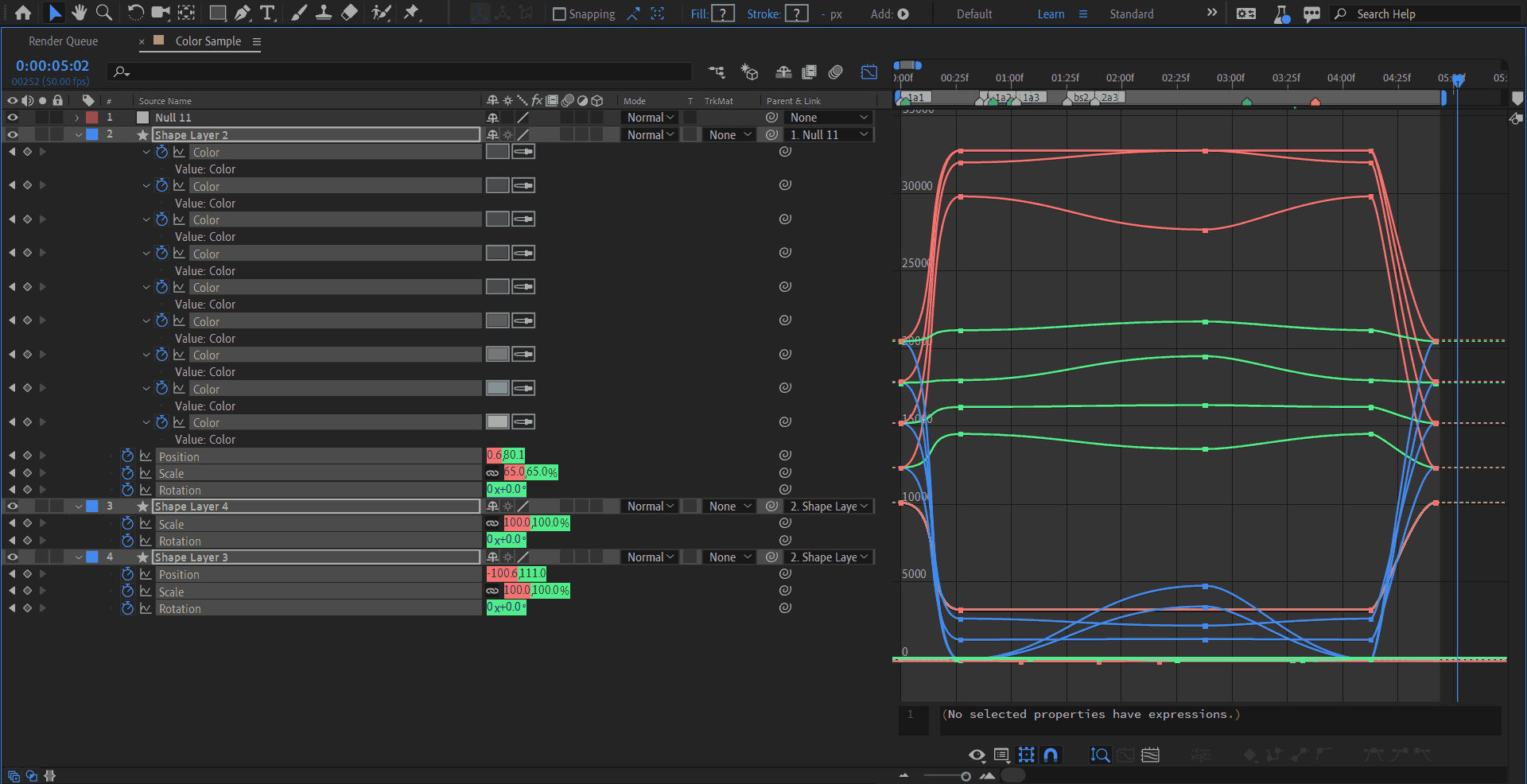Click the graph editor snap magnet icon
Screen dimensions: 1527x784
click(x=1051, y=755)
